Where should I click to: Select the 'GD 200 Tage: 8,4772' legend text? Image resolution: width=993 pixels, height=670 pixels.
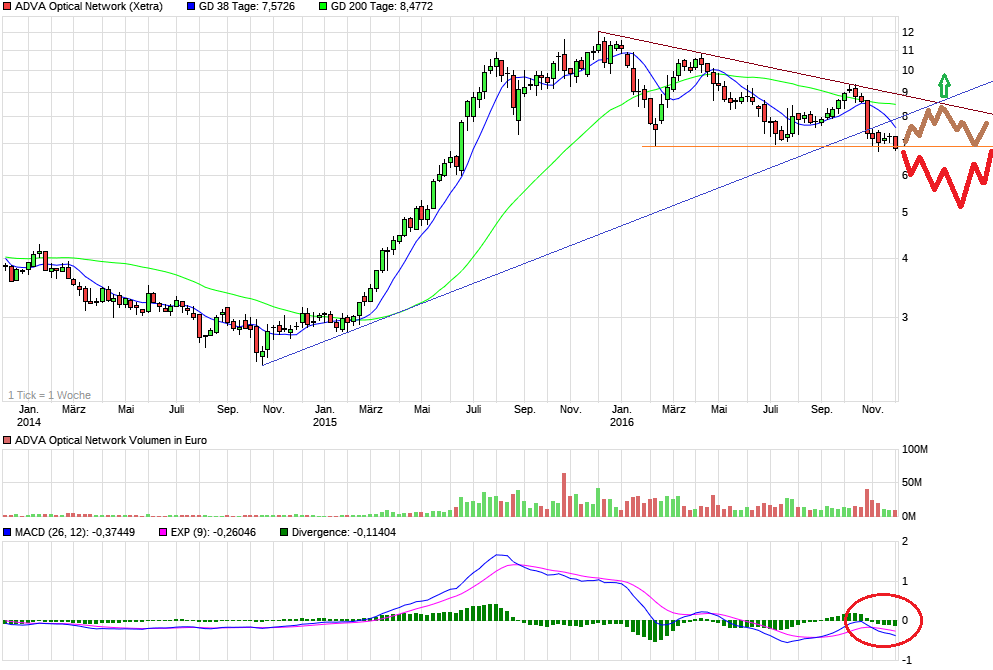click(382, 6)
